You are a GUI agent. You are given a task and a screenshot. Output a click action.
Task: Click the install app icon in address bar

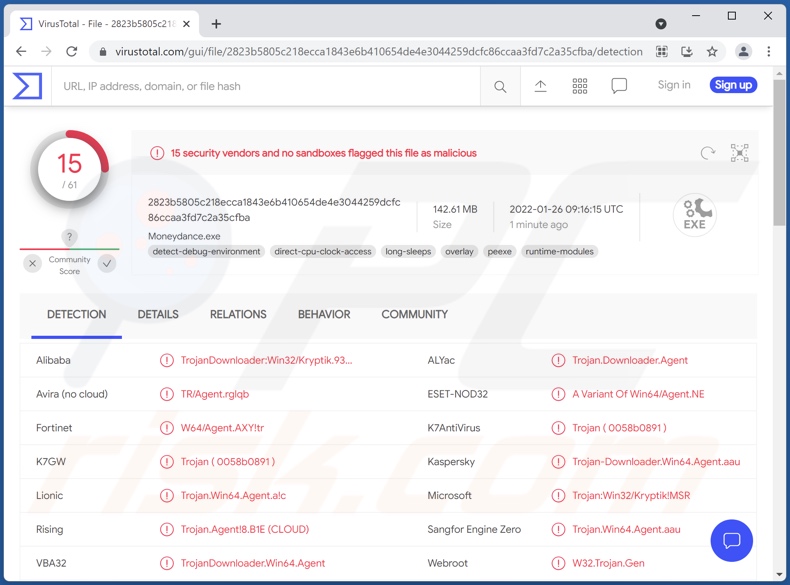pyautogui.click(x=686, y=51)
